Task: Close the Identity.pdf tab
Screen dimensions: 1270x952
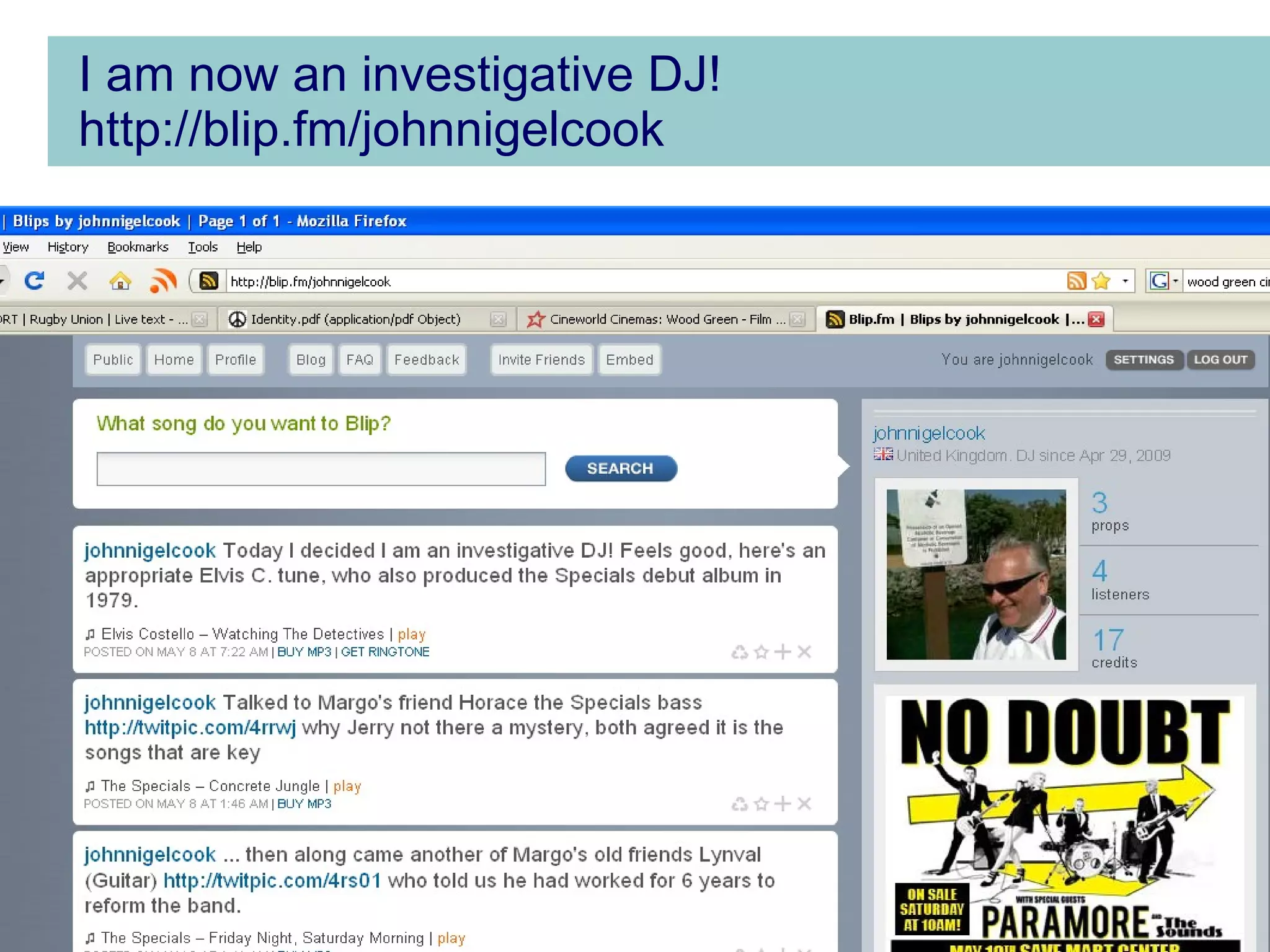Action: point(497,319)
